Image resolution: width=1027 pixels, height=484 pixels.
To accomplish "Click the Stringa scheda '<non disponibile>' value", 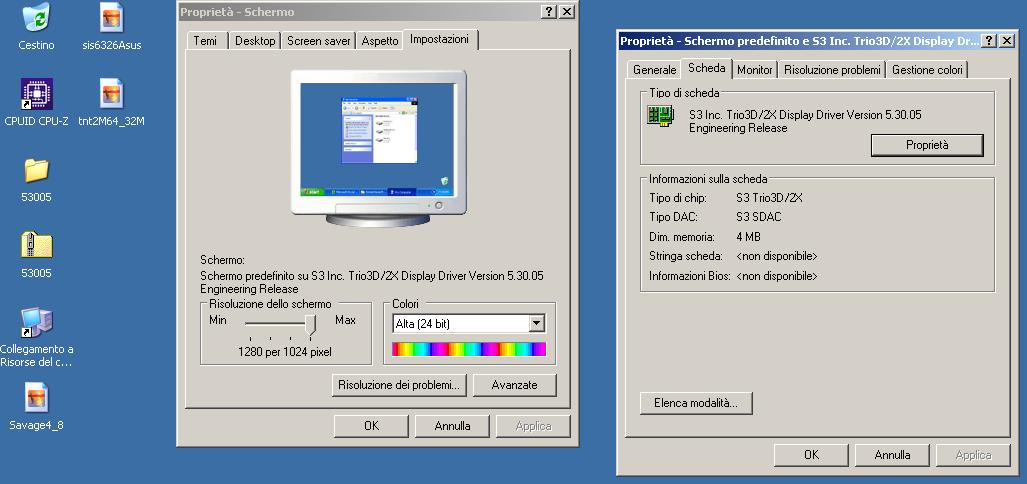I will pos(777,256).
